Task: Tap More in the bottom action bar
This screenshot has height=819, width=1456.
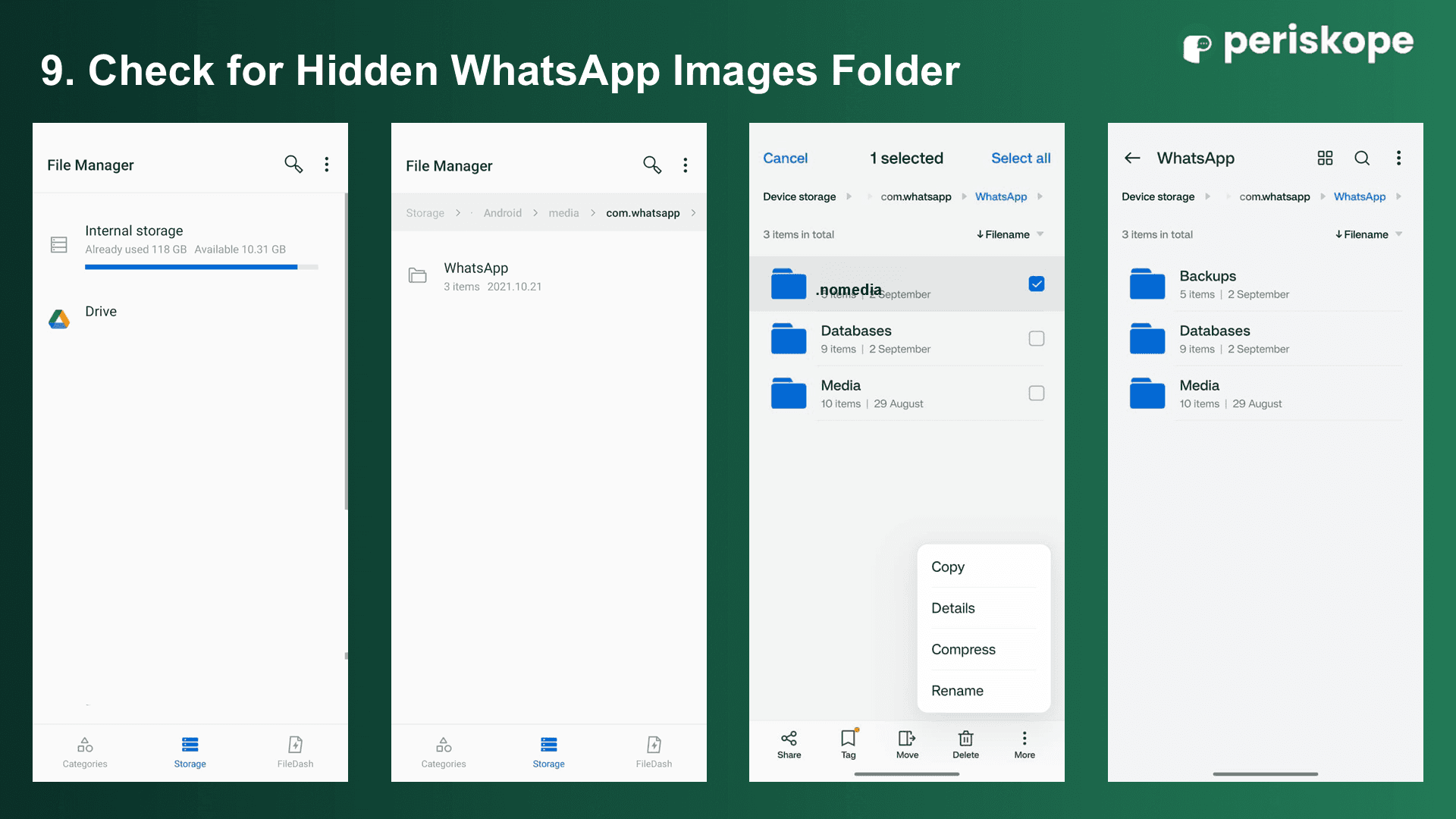Action: tap(1025, 744)
